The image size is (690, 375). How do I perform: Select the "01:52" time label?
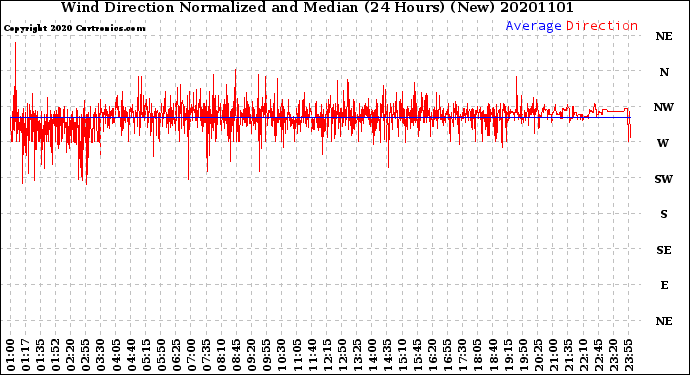tap(56, 355)
